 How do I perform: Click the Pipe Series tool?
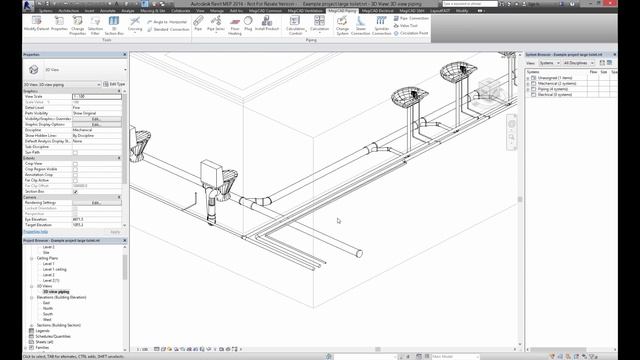(x=216, y=23)
